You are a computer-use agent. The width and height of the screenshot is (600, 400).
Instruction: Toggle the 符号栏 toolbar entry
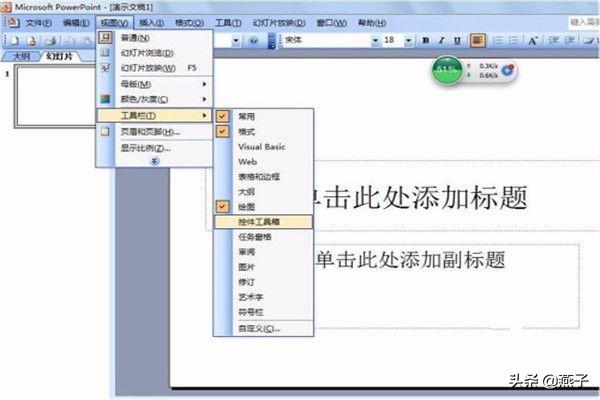pos(263,312)
